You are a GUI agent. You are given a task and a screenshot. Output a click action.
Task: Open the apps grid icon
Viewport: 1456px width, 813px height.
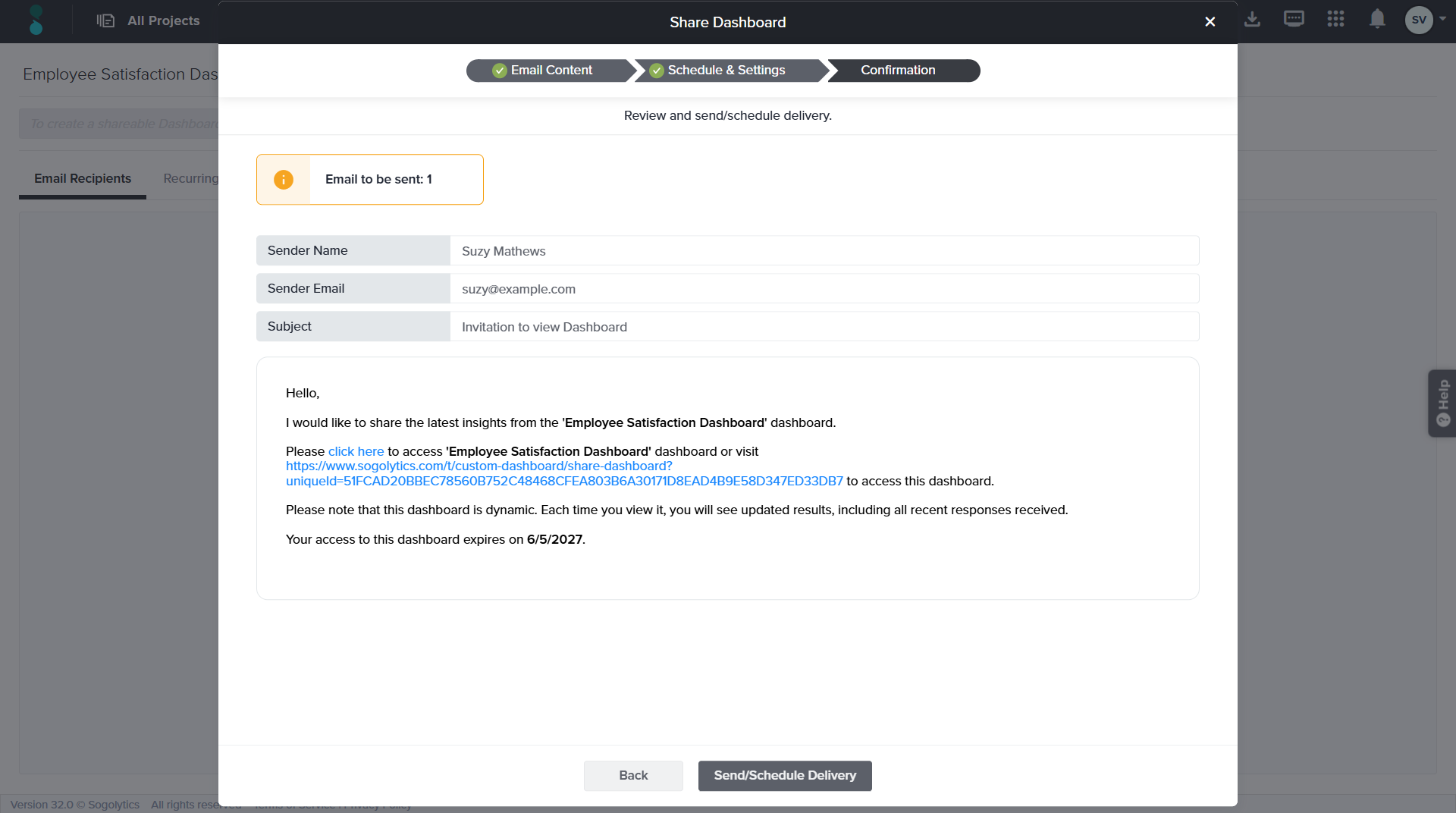coord(1335,20)
